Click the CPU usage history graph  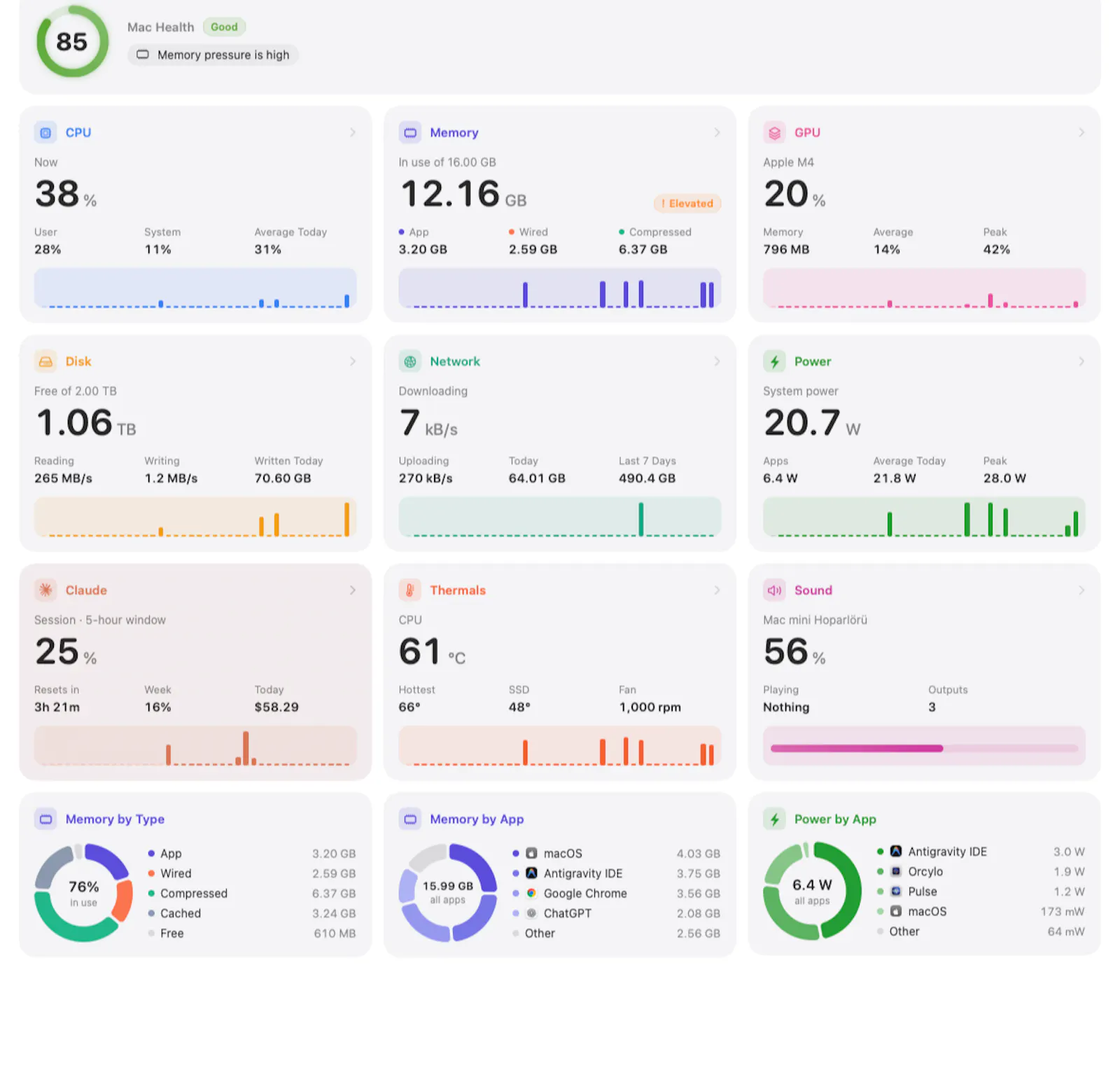click(x=195, y=289)
